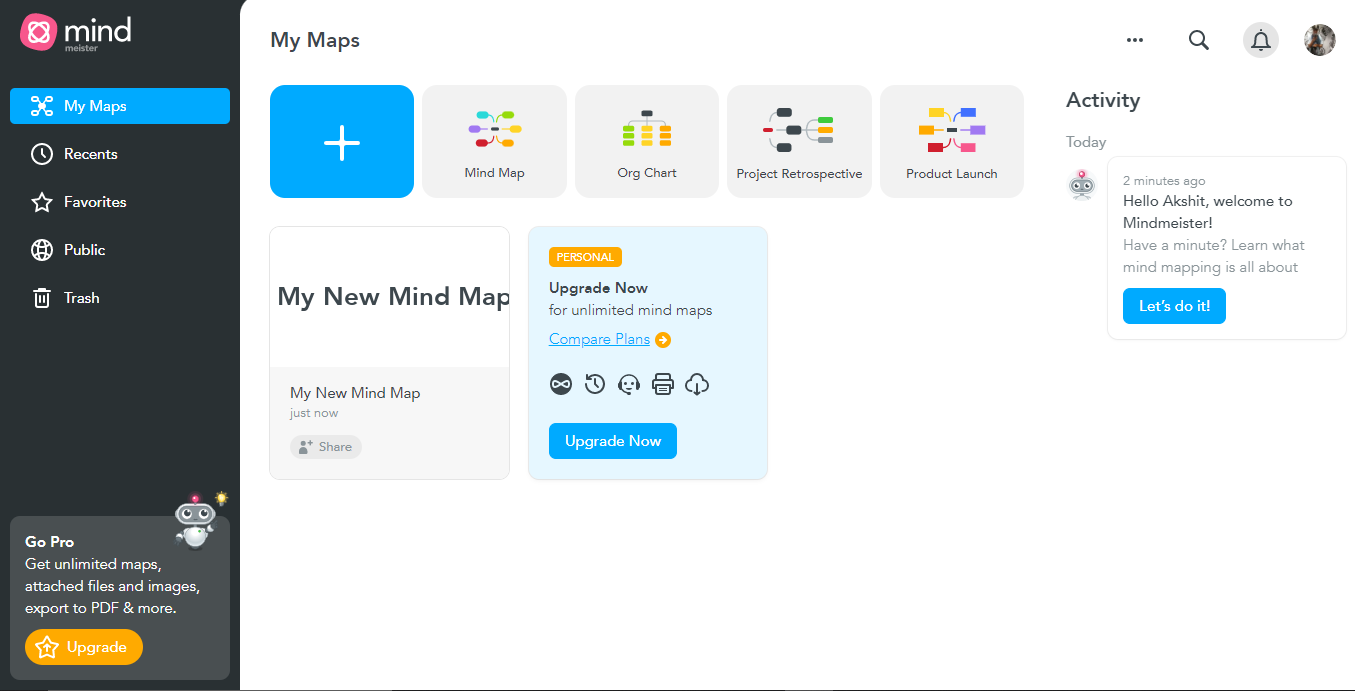The image size is (1355, 691).
Task: Click the orange Upgrade button
Action: pyautogui.click(x=84, y=647)
